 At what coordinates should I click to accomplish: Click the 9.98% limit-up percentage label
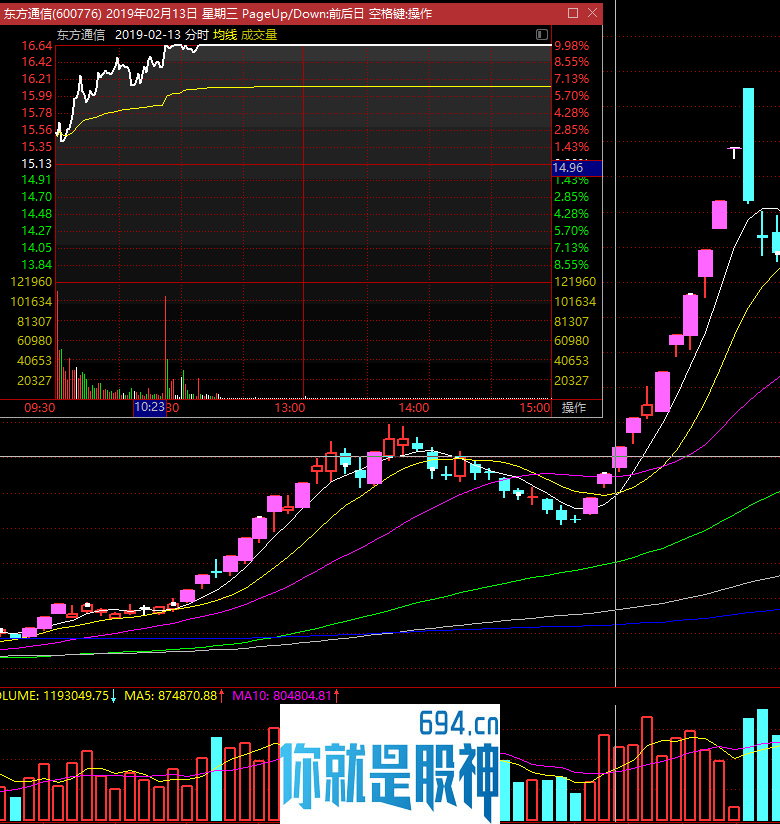[x=571, y=46]
